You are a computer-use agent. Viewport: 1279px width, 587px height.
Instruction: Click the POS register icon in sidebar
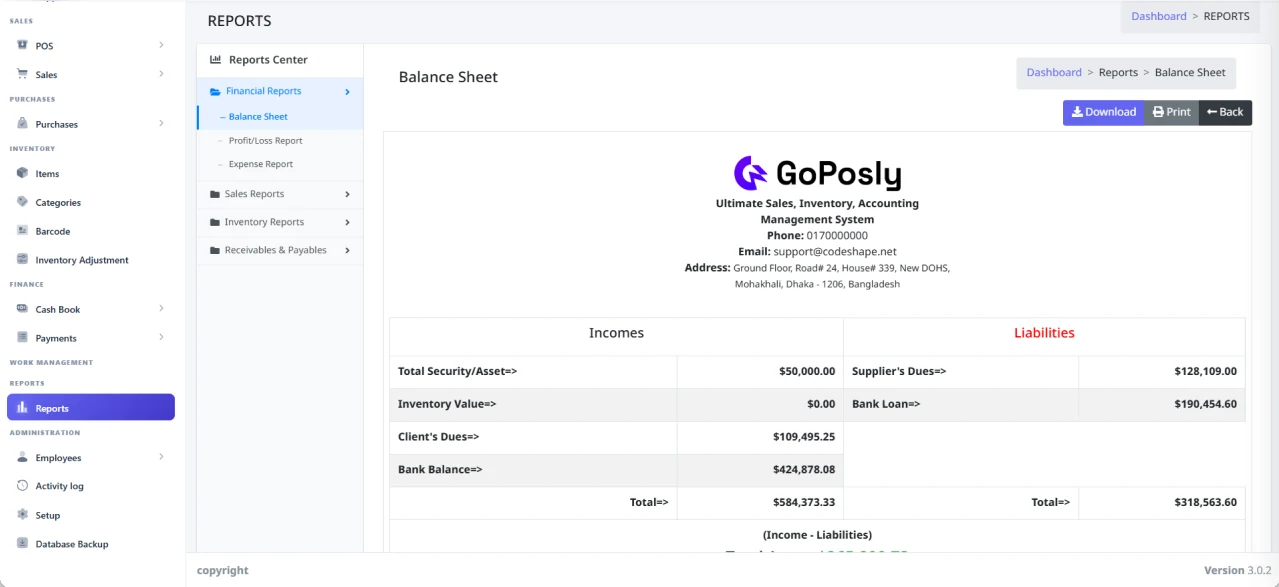[22, 45]
